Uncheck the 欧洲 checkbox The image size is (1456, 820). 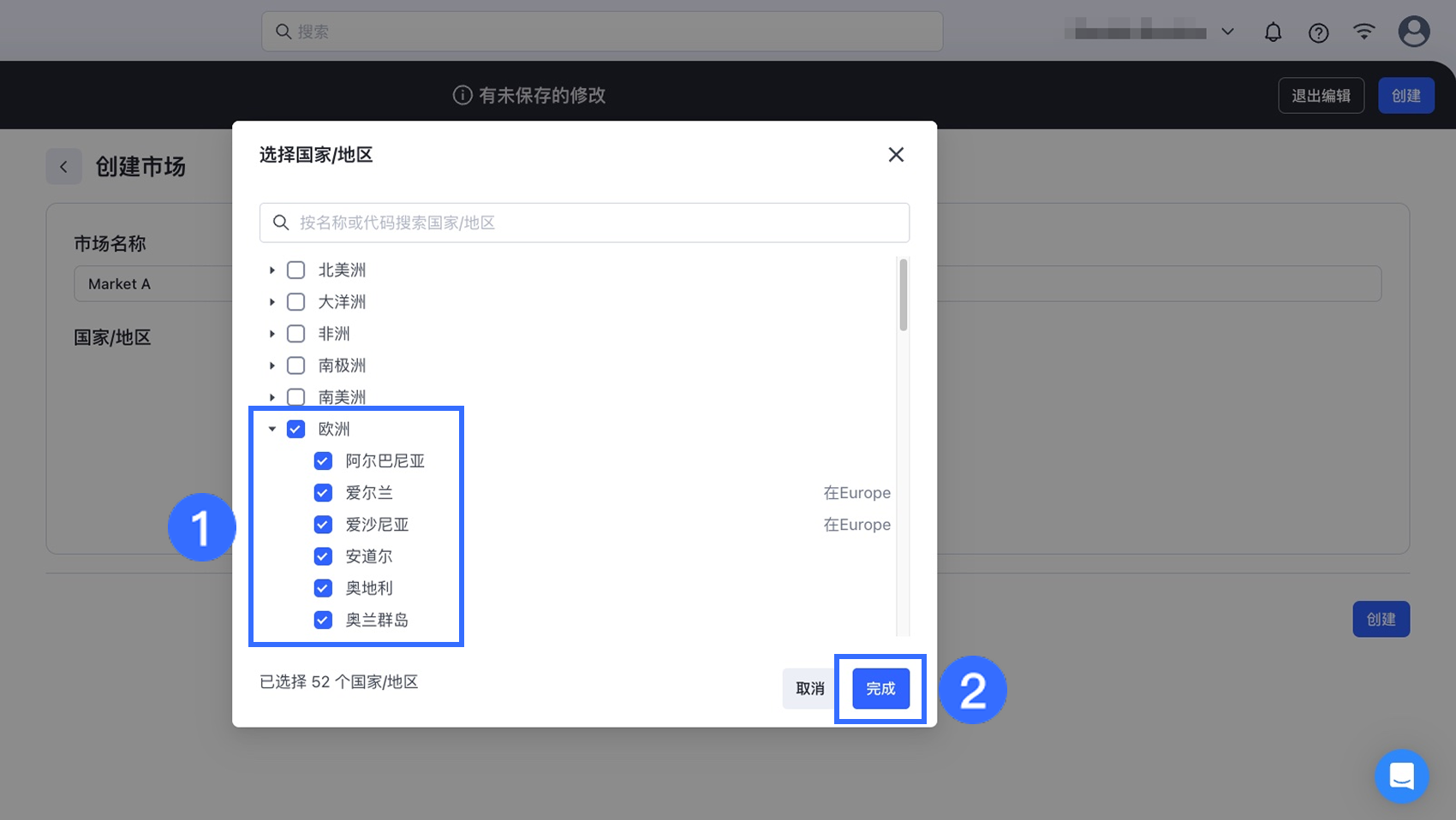295,429
